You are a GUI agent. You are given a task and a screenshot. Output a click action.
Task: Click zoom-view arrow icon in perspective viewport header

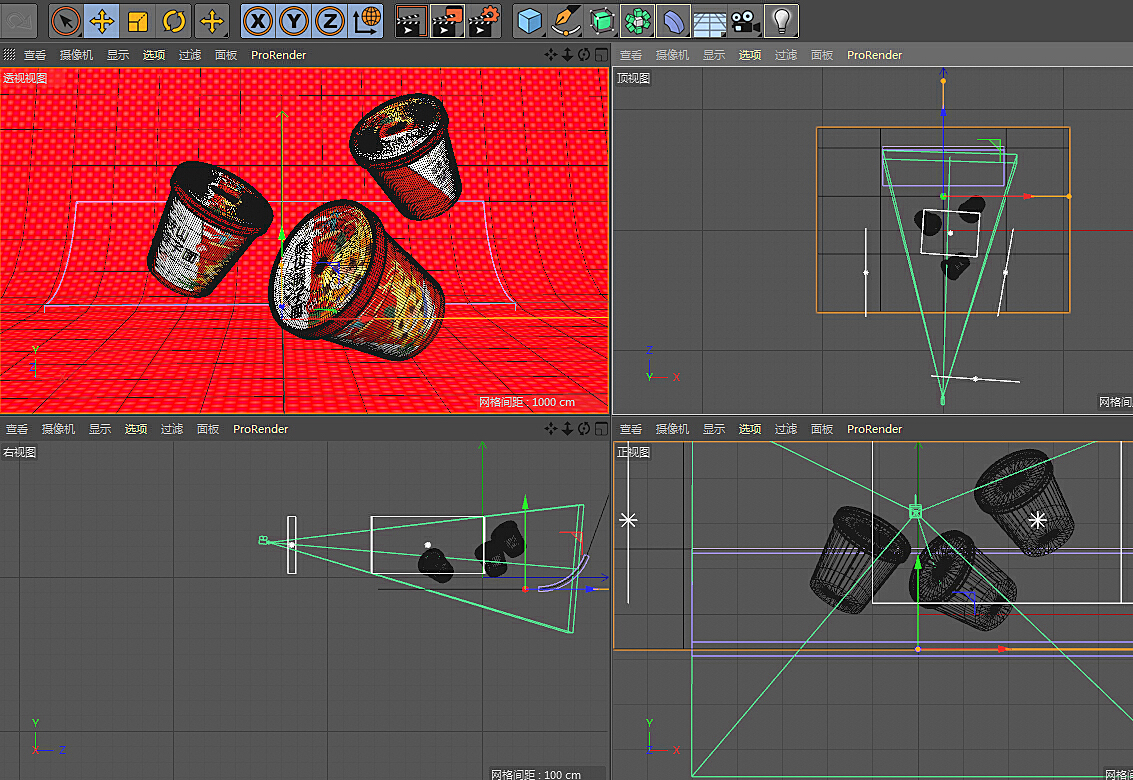pyautogui.click(x=567, y=55)
